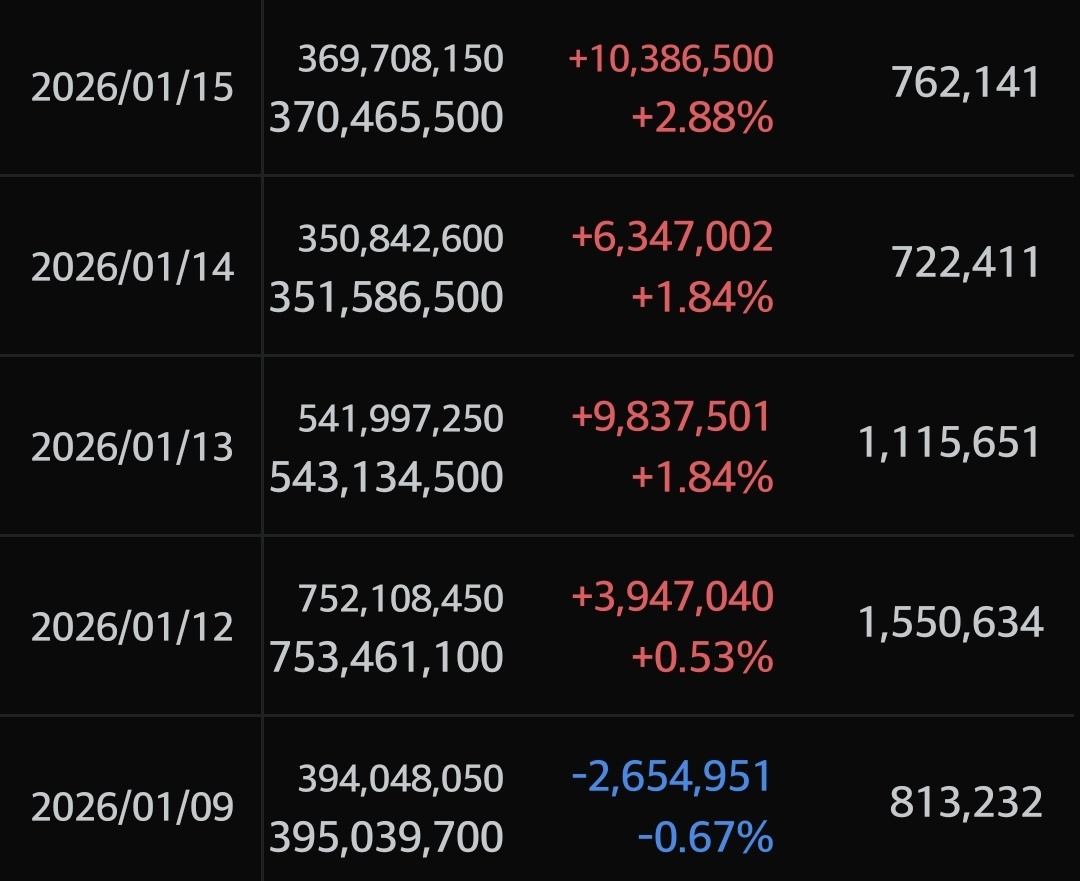Select the 2026/01/09 date row

click(132, 806)
